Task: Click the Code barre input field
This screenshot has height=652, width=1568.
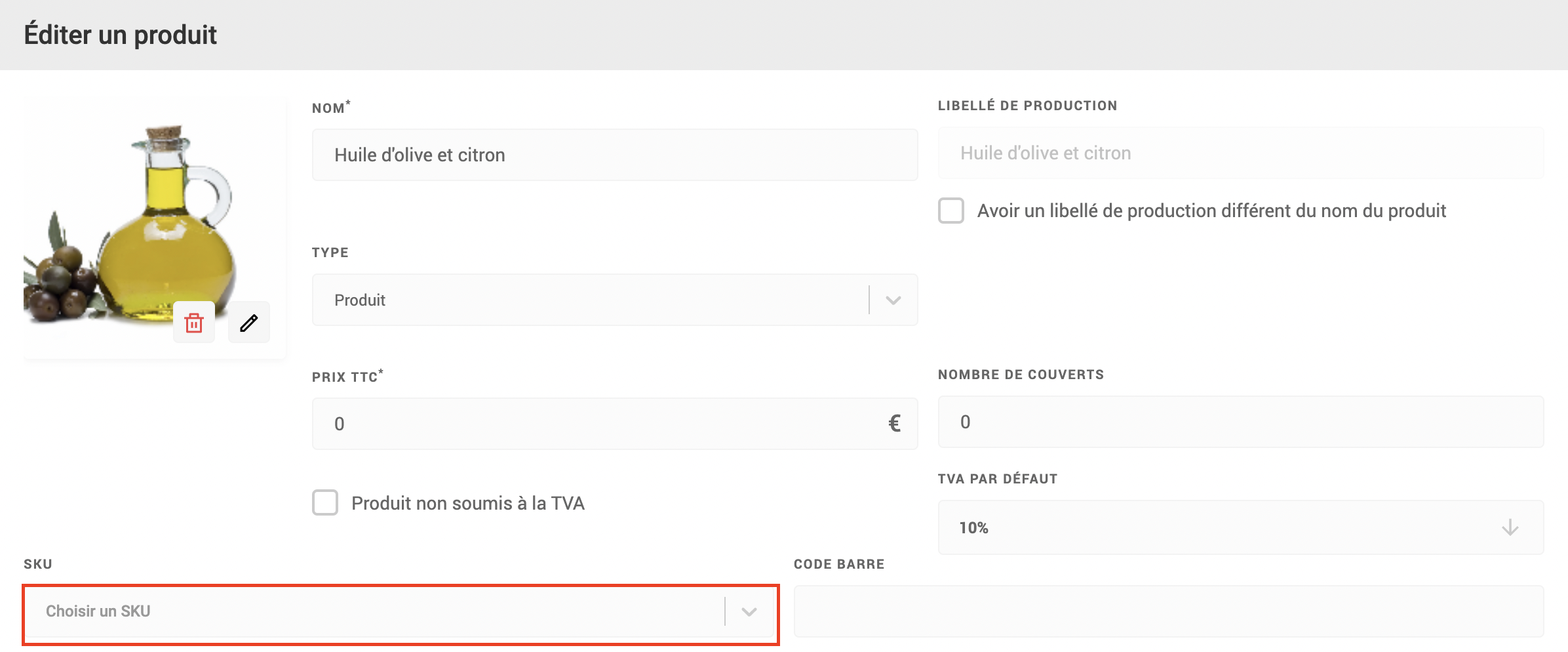Action: [x=1168, y=612]
